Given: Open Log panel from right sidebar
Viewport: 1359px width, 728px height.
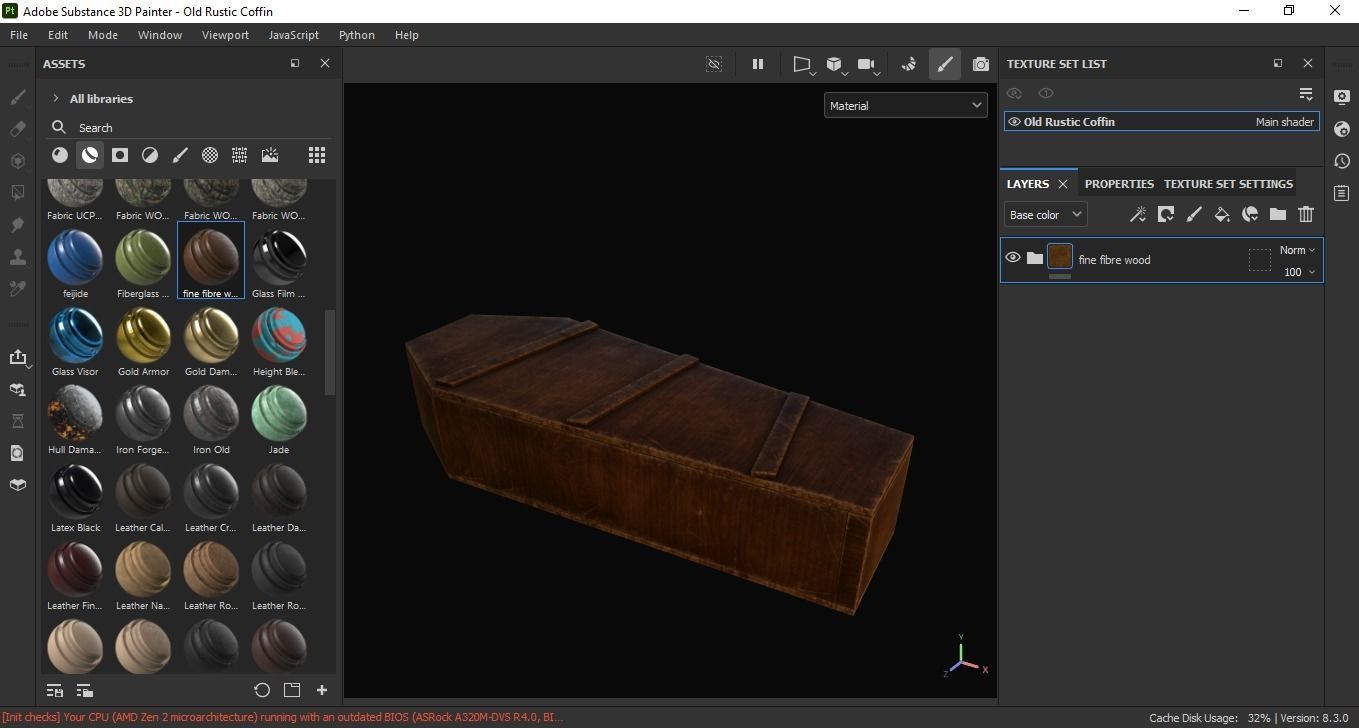Looking at the screenshot, I should [1342, 193].
